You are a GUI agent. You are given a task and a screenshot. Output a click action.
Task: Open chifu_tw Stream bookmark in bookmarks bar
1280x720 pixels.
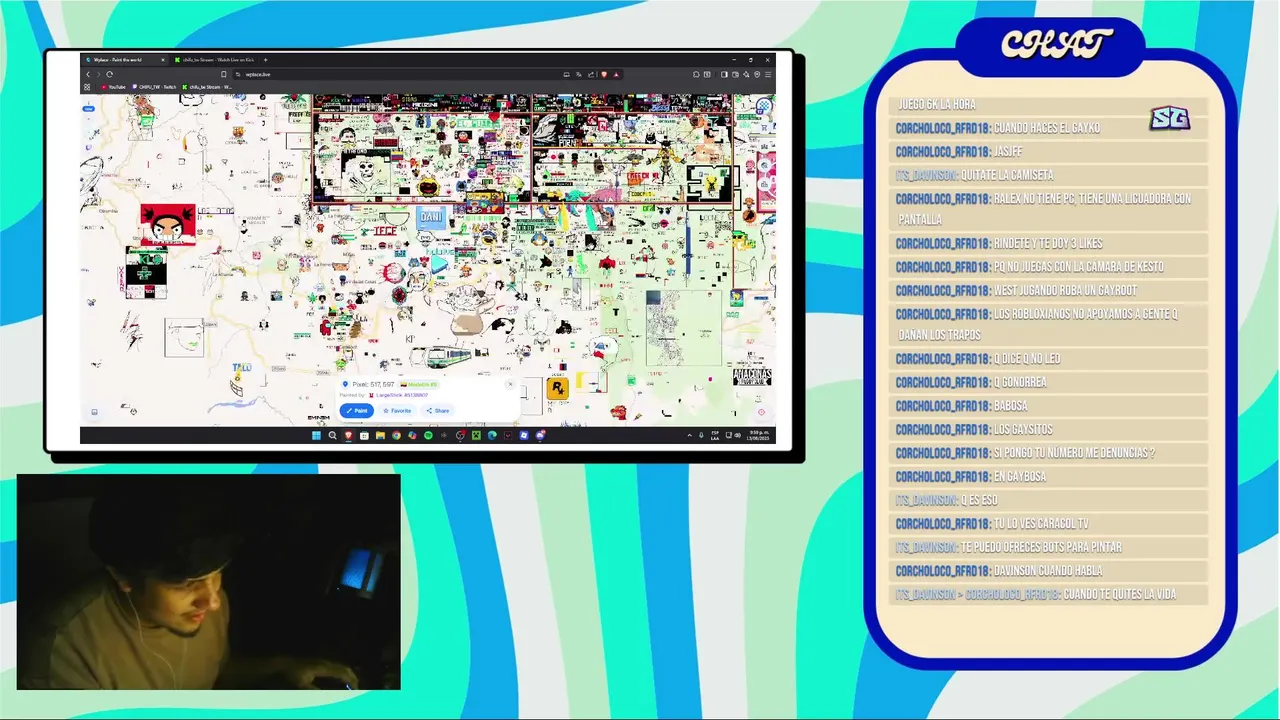208,87
